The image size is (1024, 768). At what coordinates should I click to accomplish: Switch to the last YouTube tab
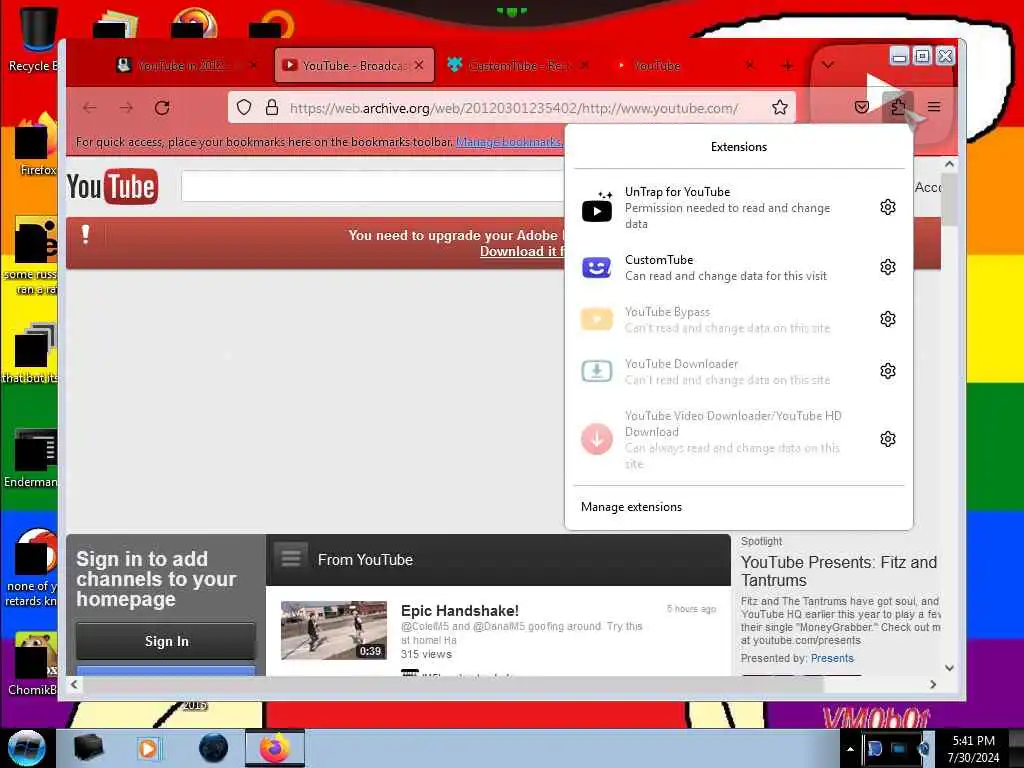pyautogui.click(x=686, y=65)
